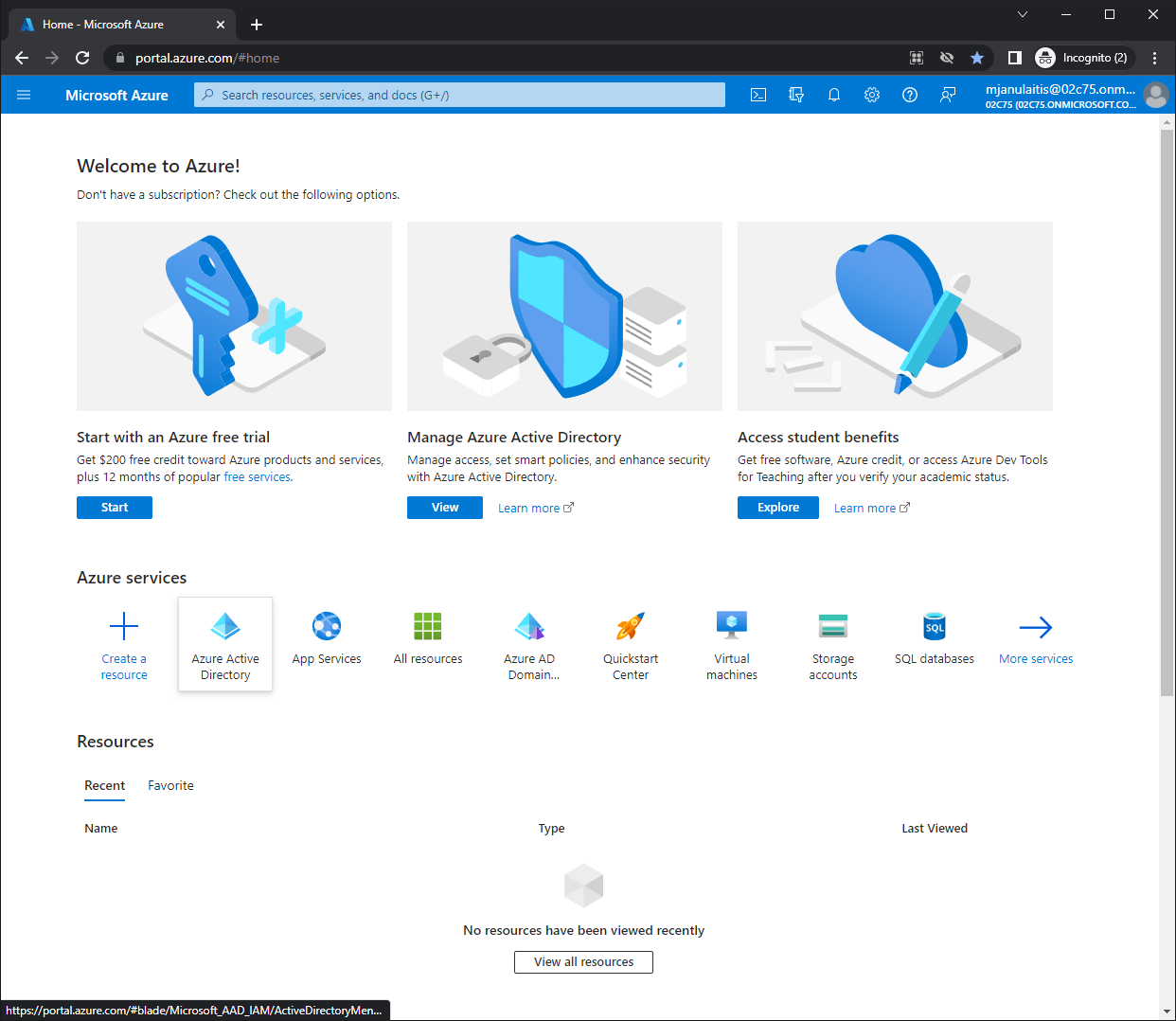Image resolution: width=1176 pixels, height=1021 pixels.
Task: Open App Services icon
Action: tap(327, 627)
